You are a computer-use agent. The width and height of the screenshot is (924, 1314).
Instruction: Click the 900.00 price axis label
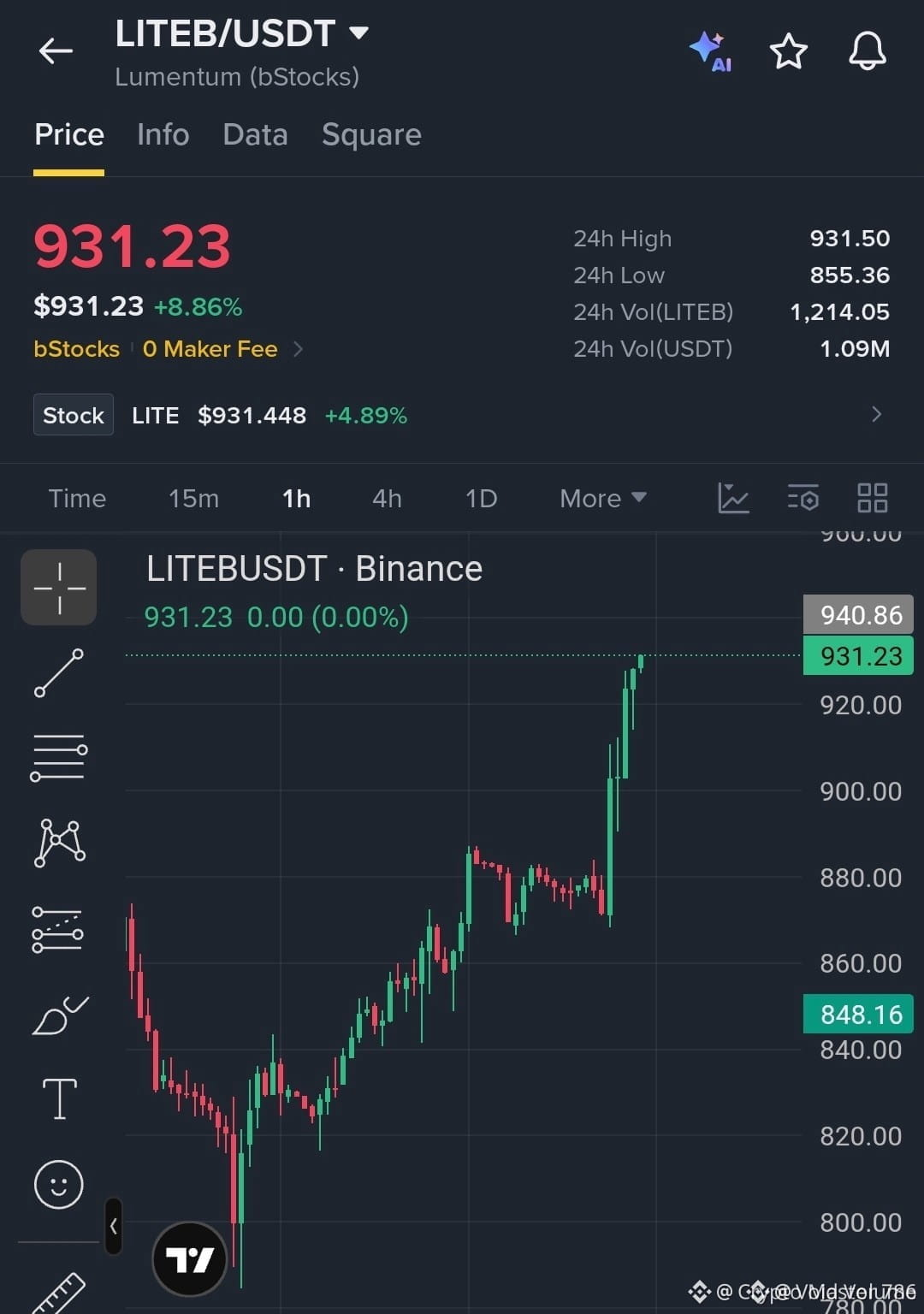[x=861, y=791]
